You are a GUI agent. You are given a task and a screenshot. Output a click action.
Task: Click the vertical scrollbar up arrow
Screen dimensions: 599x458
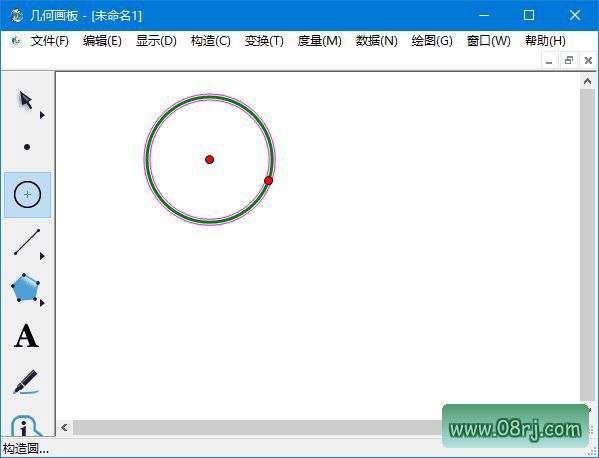coord(588,81)
